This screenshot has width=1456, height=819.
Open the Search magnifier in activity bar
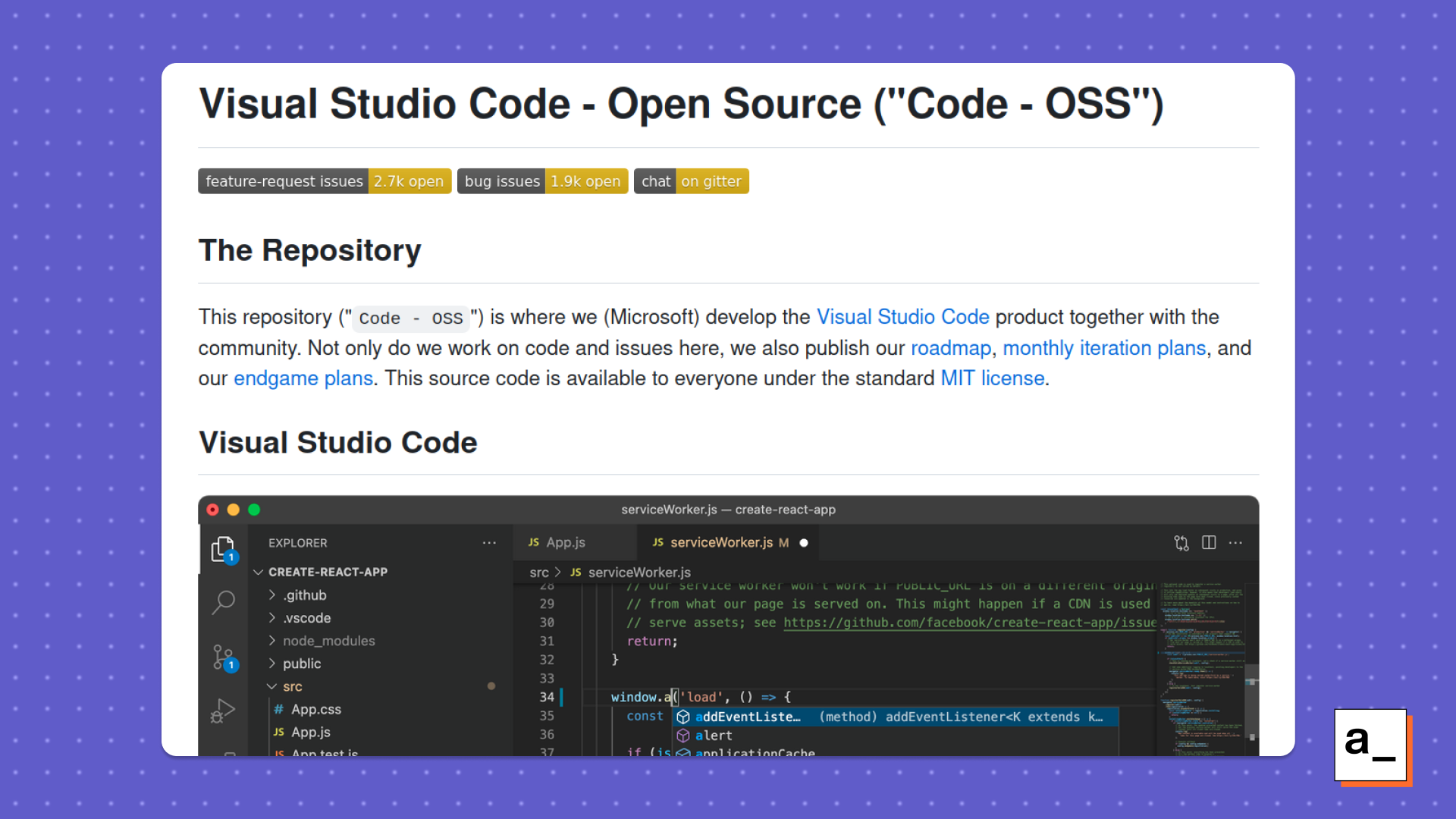tap(223, 602)
